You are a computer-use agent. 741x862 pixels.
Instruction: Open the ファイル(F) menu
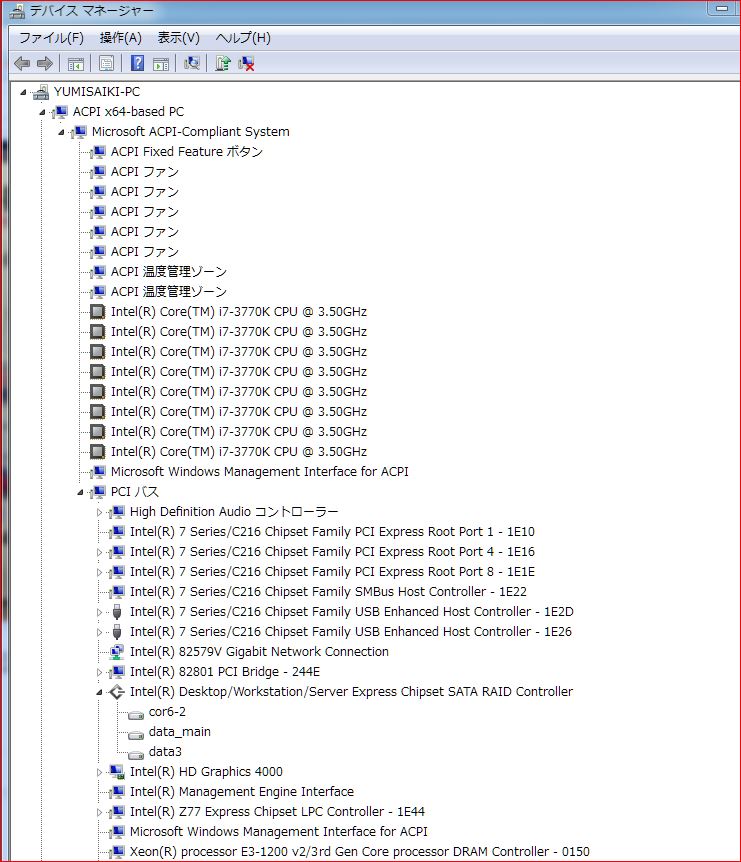(51, 38)
